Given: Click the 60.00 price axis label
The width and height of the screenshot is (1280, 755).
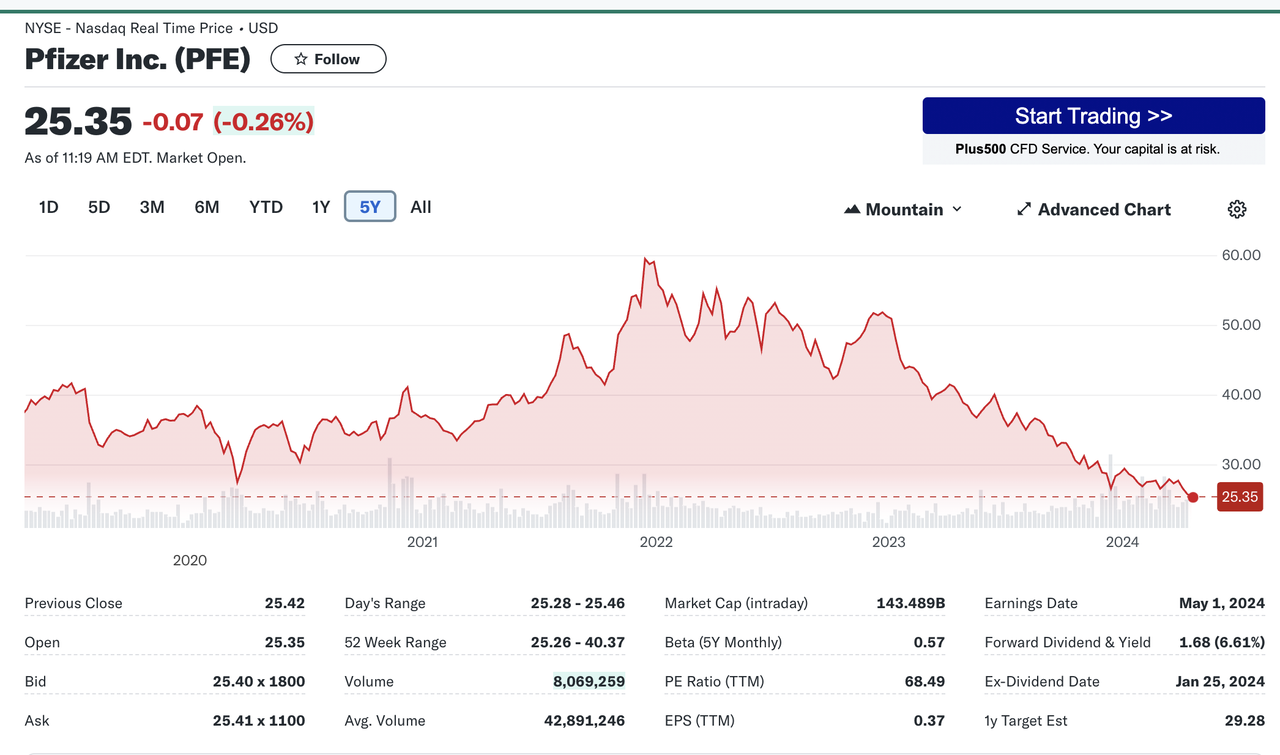Looking at the screenshot, I should point(1241,255).
